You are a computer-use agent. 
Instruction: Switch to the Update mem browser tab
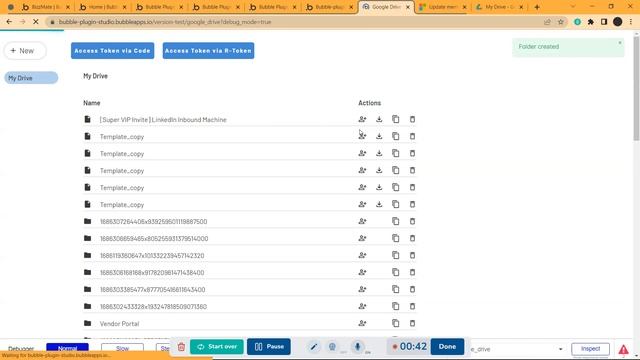(x=443, y=7)
